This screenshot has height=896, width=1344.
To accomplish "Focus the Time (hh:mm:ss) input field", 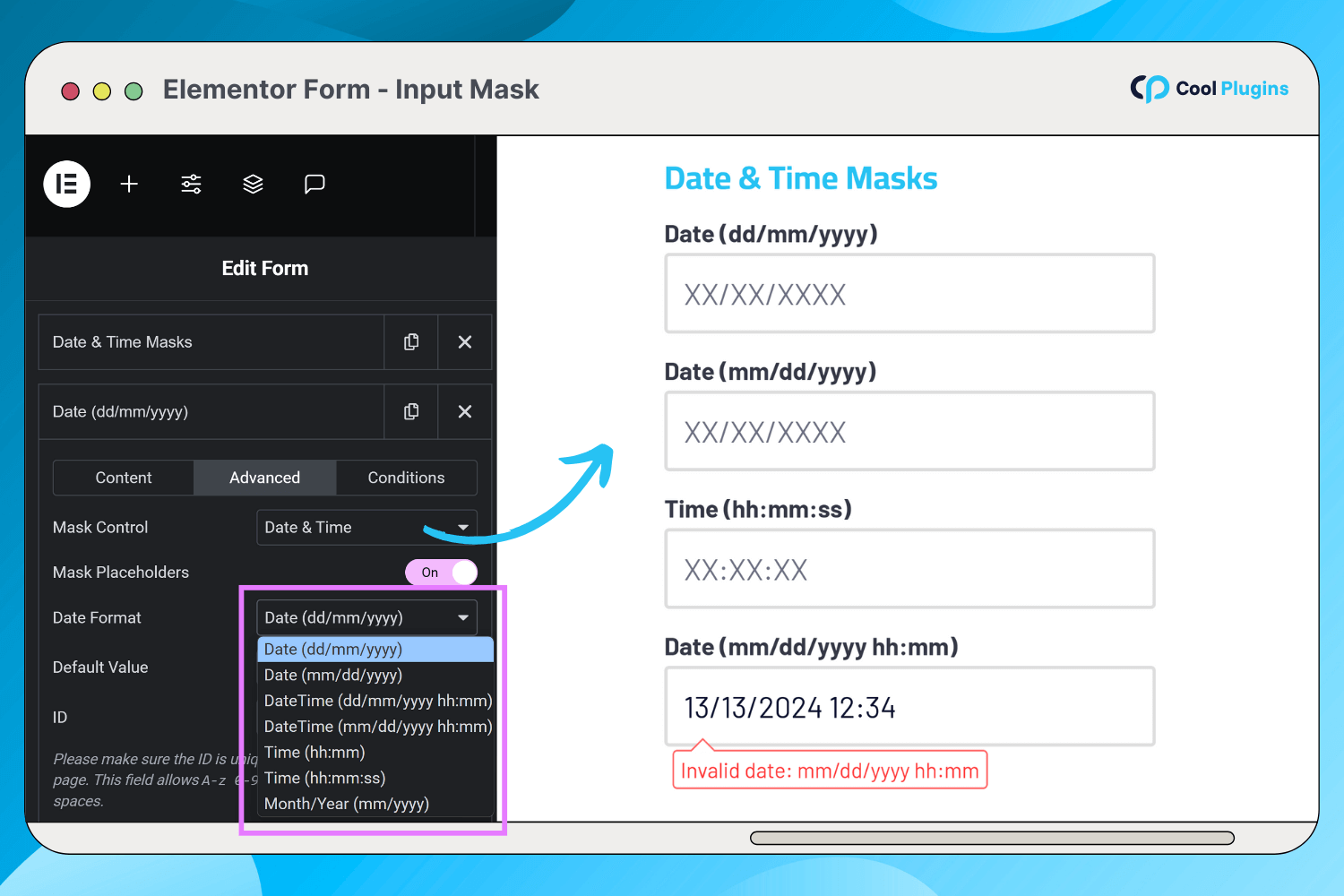I will [x=909, y=569].
